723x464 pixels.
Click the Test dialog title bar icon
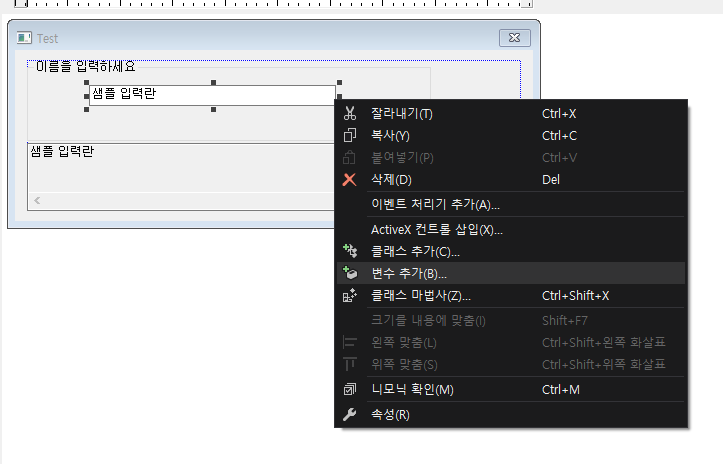[24, 38]
